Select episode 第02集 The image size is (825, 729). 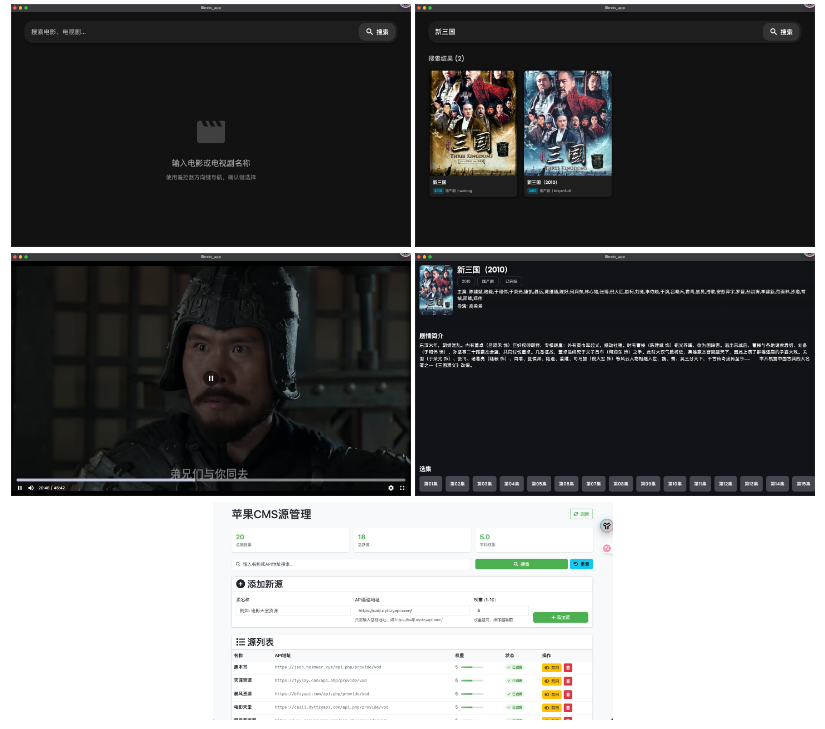tap(457, 484)
